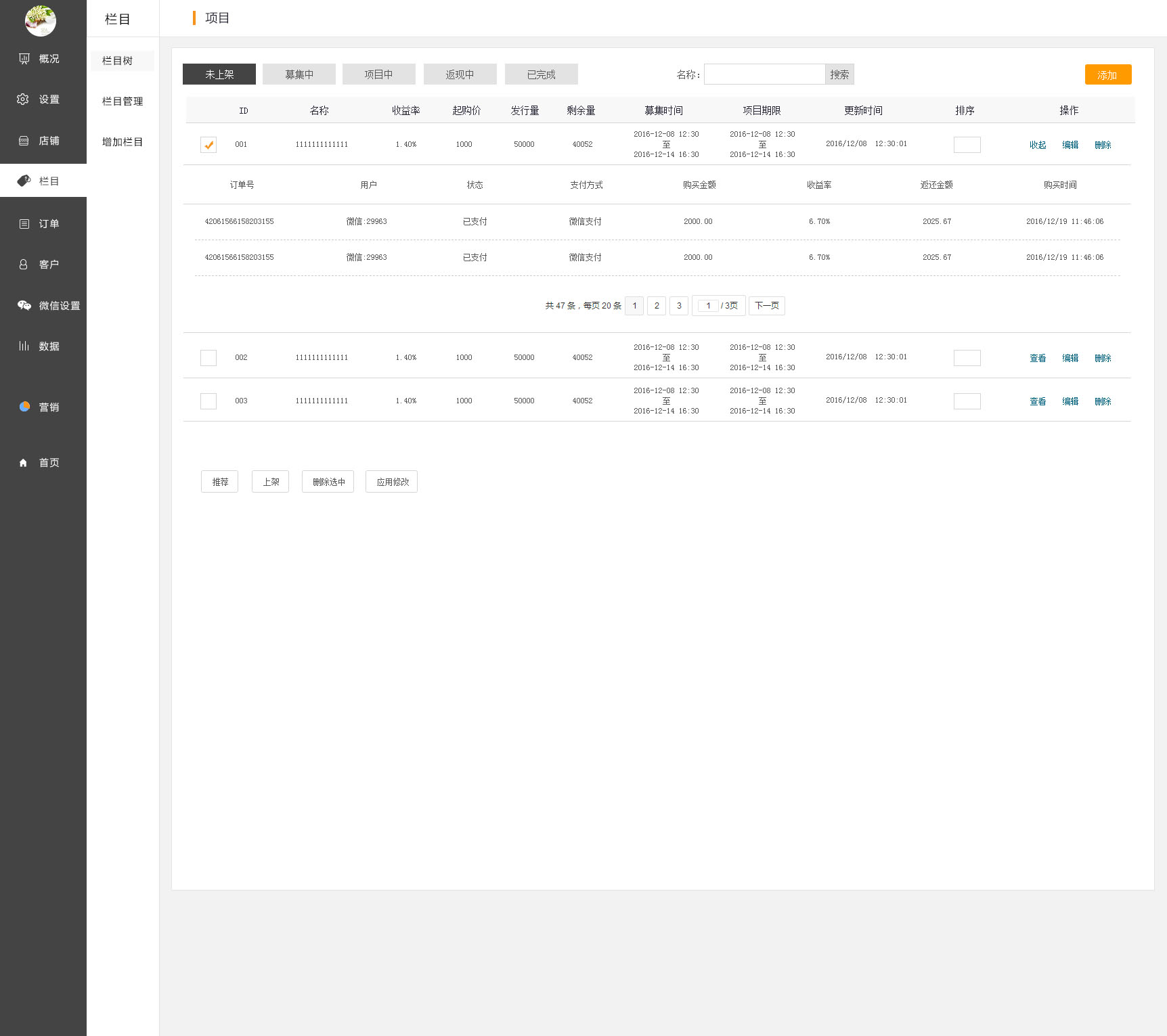The height and width of the screenshot is (1036, 1167).
Task: Switch to the 募集中 tab
Action: [x=299, y=74]
